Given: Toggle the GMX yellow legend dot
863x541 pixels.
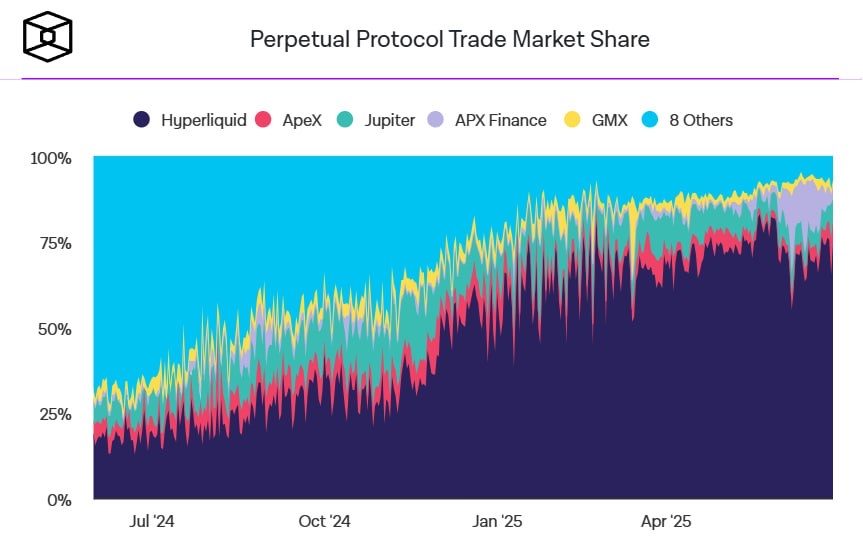Looking at the screenshot, I should pyautogui.click(x=573, y=120).
